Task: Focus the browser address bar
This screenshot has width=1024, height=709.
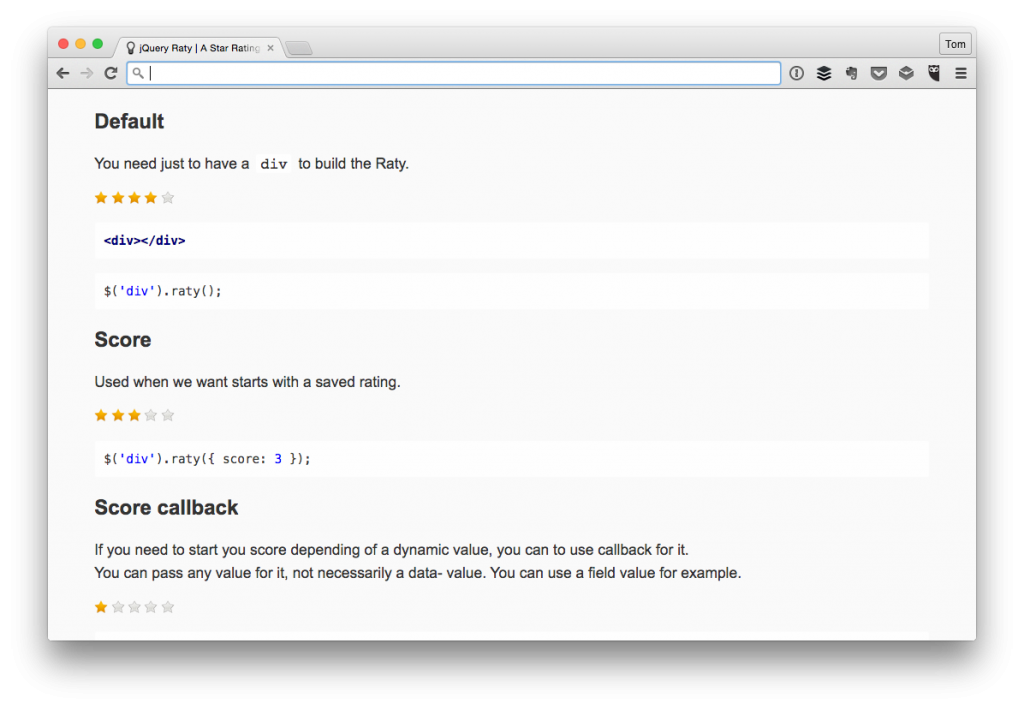Action: (x=454, y=73)
